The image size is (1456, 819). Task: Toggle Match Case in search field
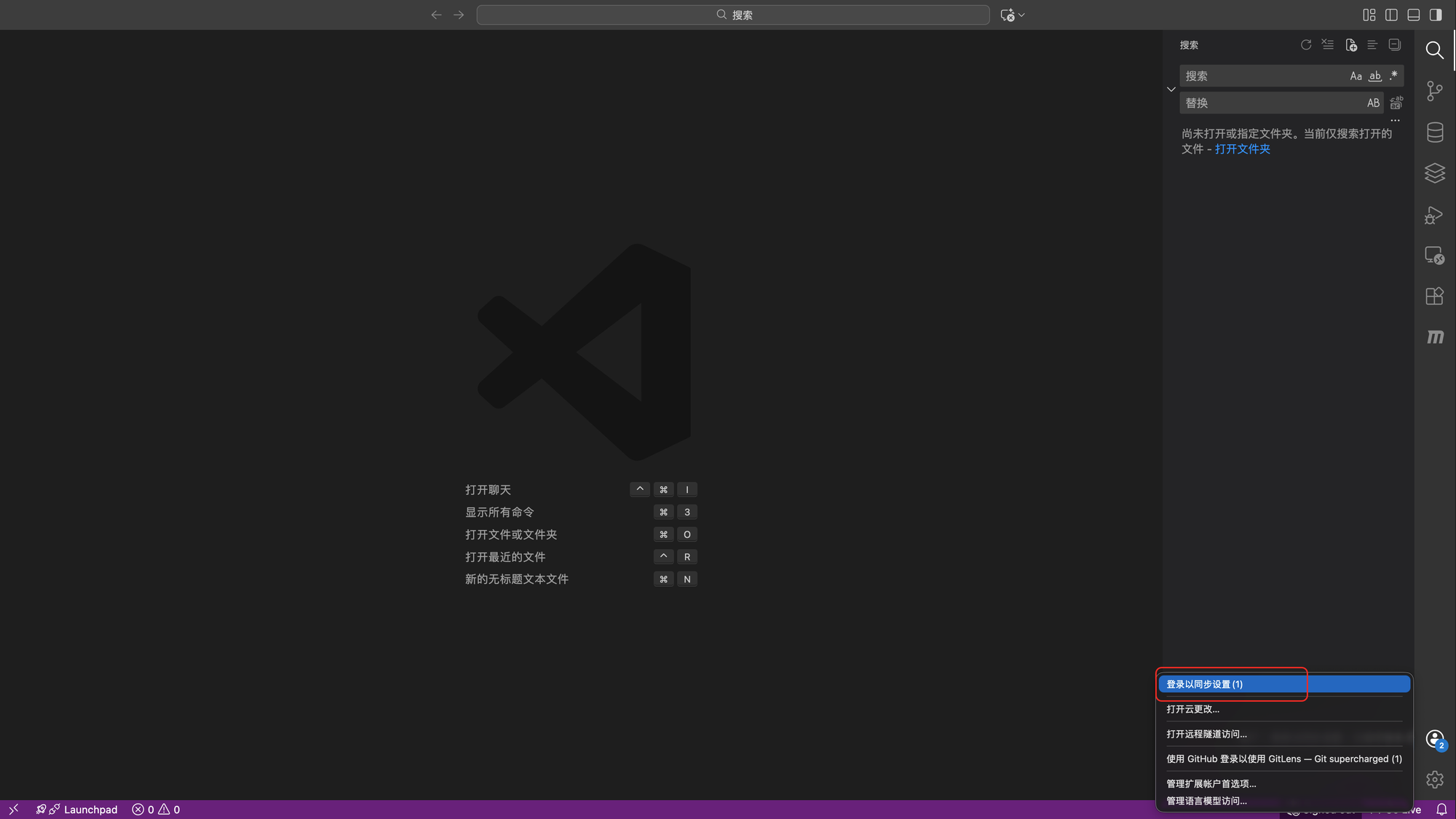1356,76
